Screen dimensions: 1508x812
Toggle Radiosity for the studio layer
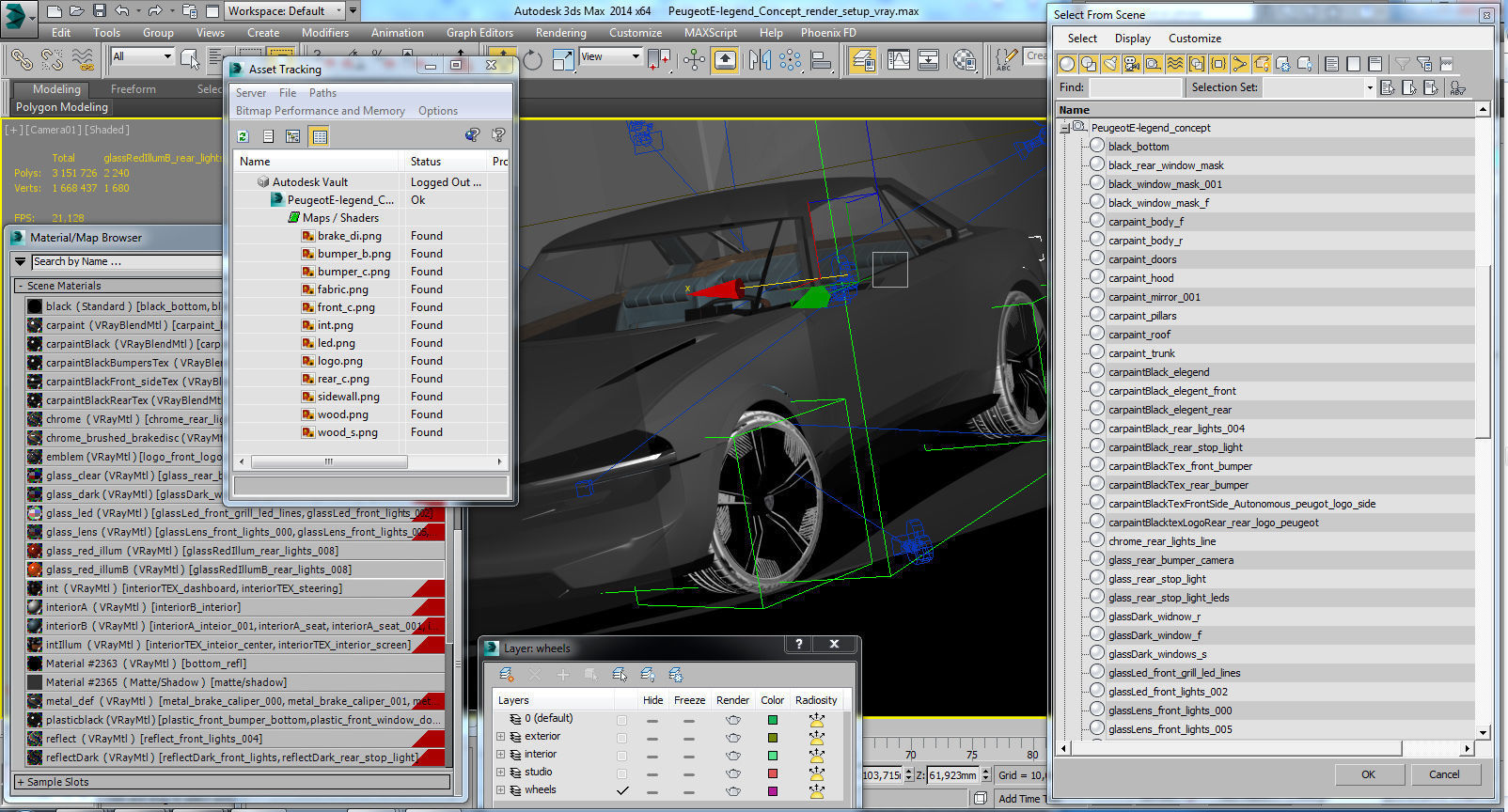[816, 773]
